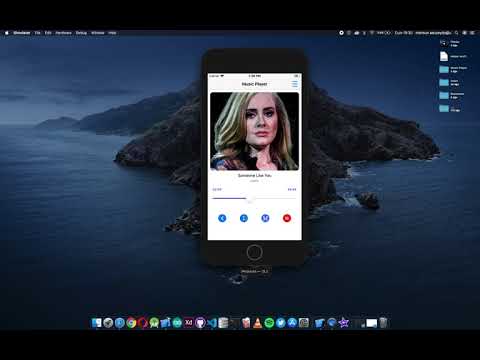Click the remaining time label

(292, 189)
